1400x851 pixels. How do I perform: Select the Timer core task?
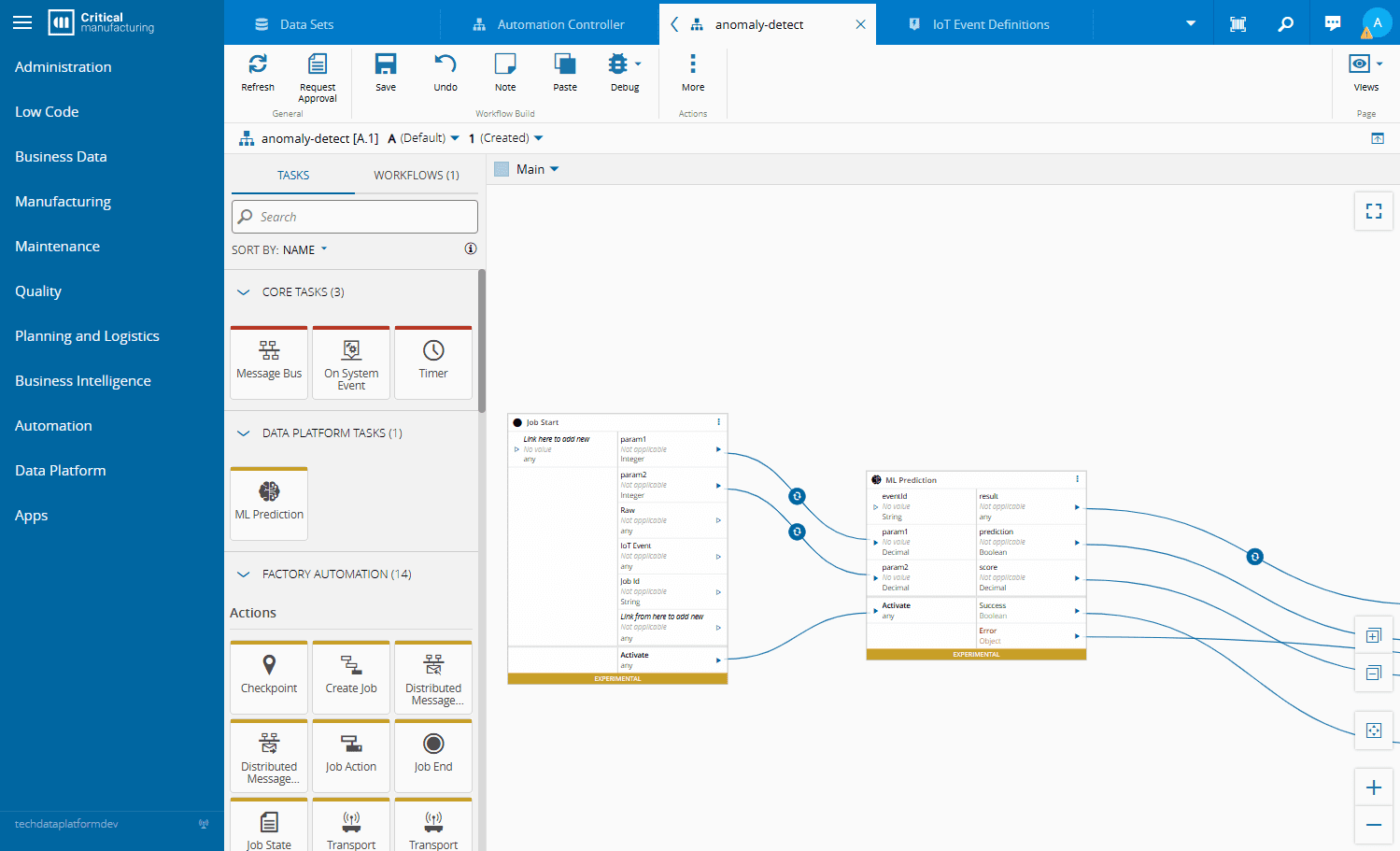(x=432, y=361)
